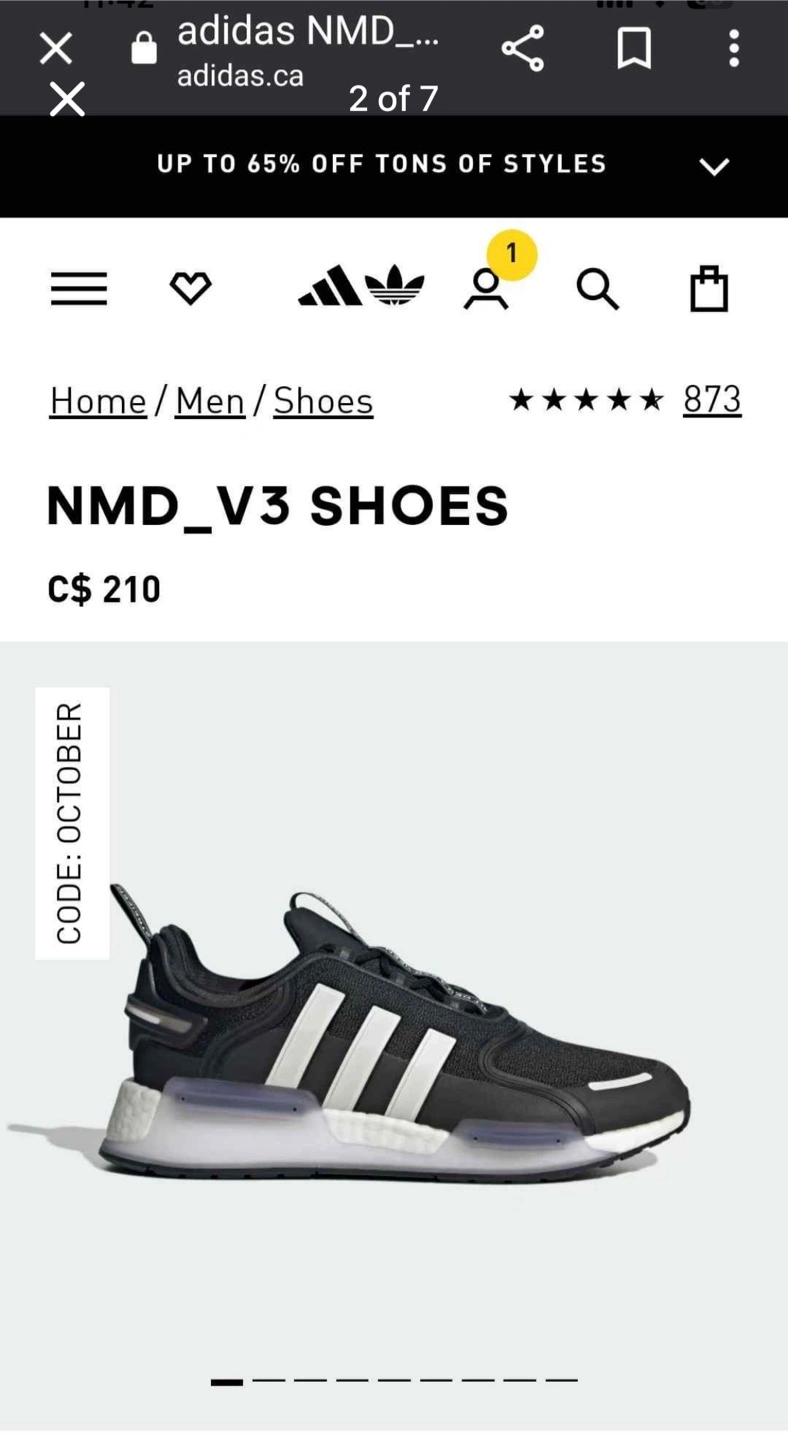The image size is (788, 1440).
Task: Open the Shoes breadcrumb link
Action: tap(323, 400)
